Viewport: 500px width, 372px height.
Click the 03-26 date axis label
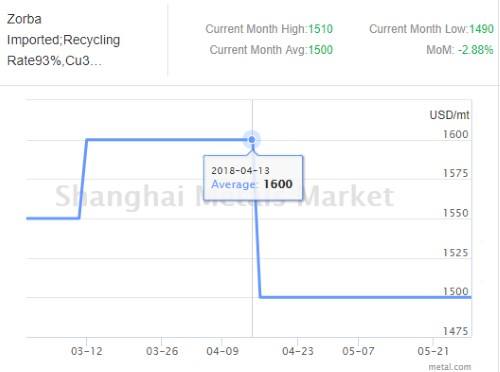162,351
